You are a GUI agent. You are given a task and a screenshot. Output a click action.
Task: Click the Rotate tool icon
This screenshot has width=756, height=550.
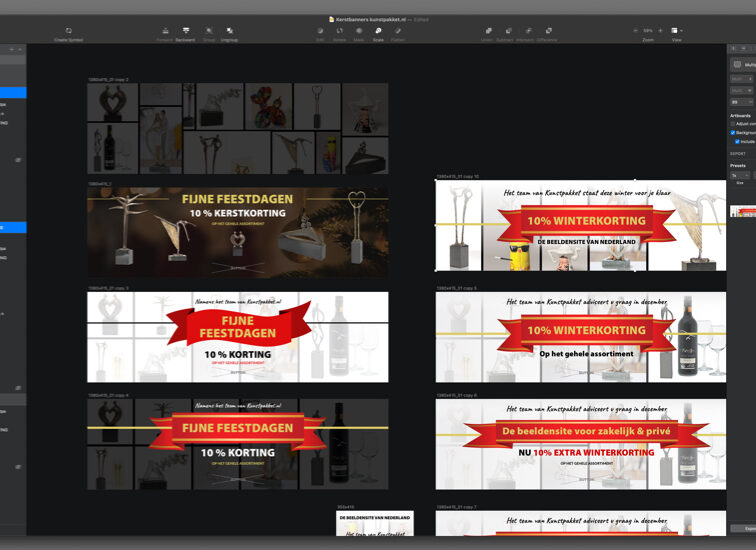(x=339, y=30)
